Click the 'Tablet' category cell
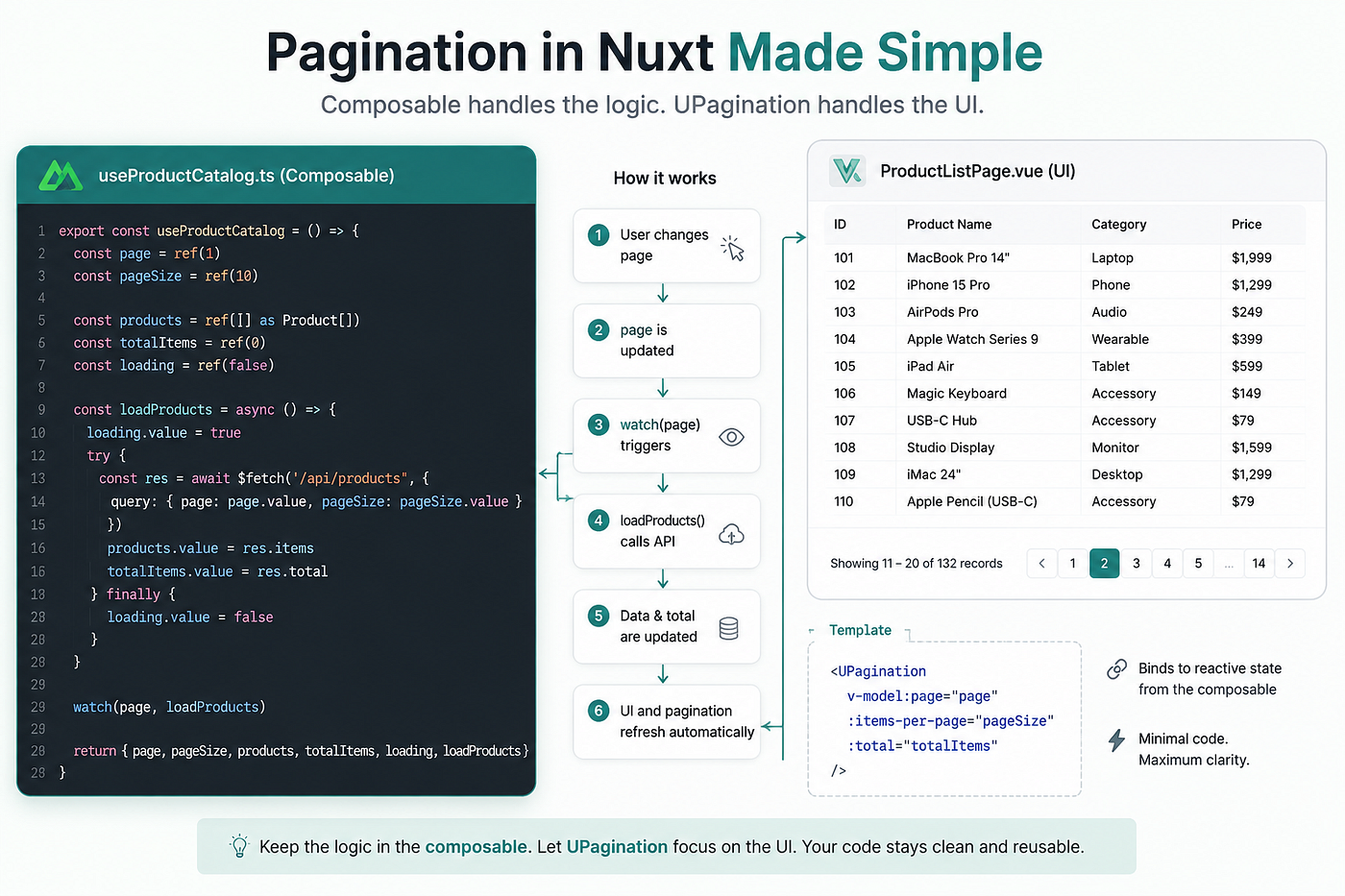Viewport: 1345px width, 896px height. (1111, 366)
